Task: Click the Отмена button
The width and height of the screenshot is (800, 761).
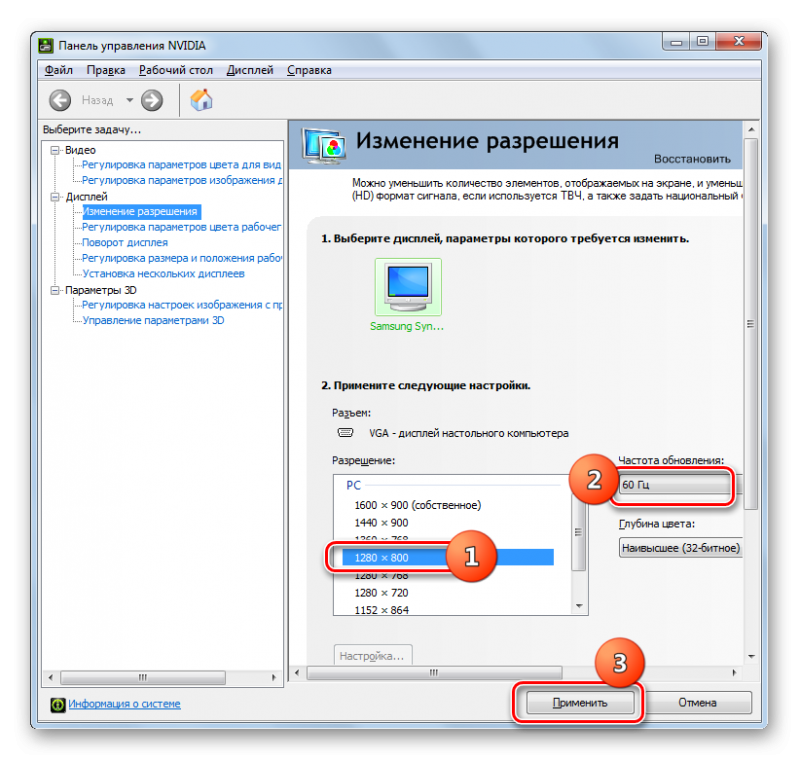Action: tap(697, 703)
